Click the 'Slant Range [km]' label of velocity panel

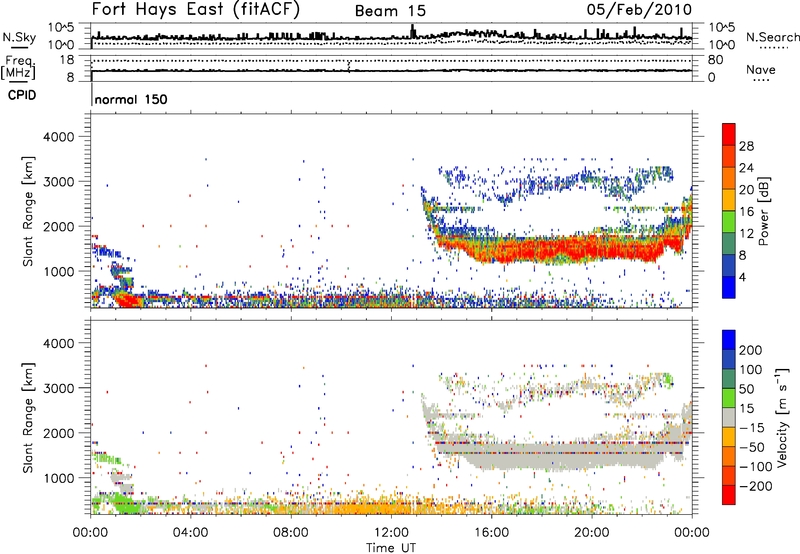point(29,418)
